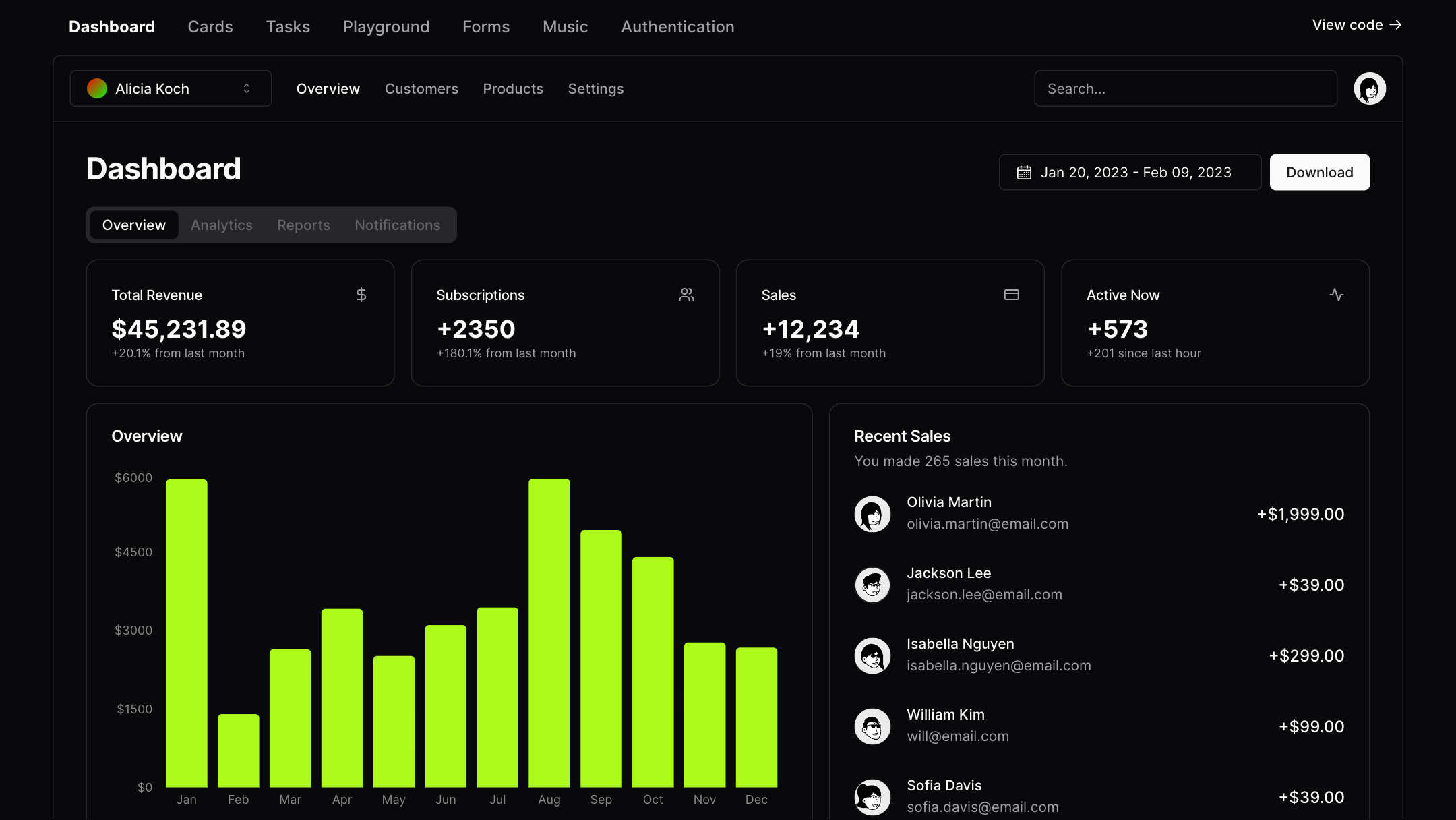1456x820 pixels.
Task: Switch to the Notifications tab
Action: click(397, 225)
